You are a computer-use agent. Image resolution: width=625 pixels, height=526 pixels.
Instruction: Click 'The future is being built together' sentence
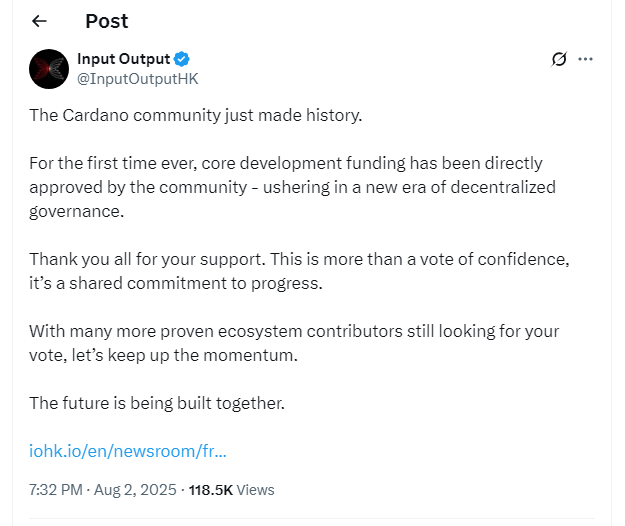[157, 403]
